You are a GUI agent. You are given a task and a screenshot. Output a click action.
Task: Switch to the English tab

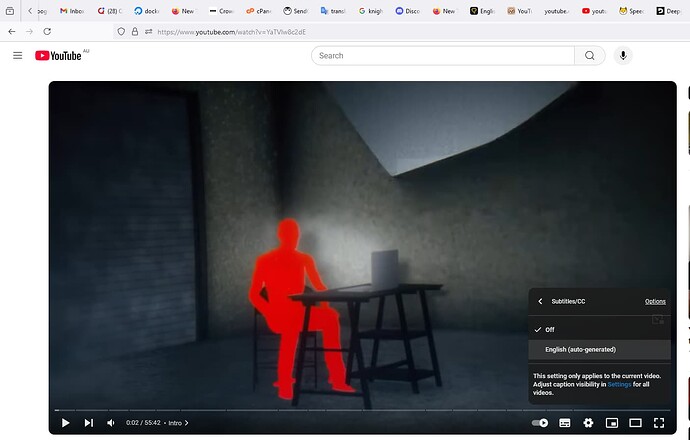(483, 11)
